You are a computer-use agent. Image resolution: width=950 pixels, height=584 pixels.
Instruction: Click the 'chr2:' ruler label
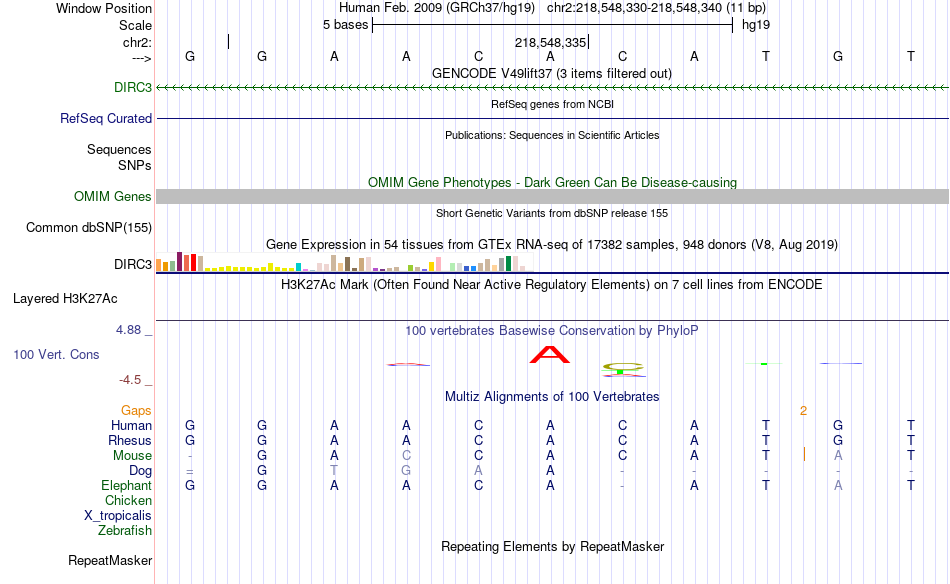(x=137, y=42)
